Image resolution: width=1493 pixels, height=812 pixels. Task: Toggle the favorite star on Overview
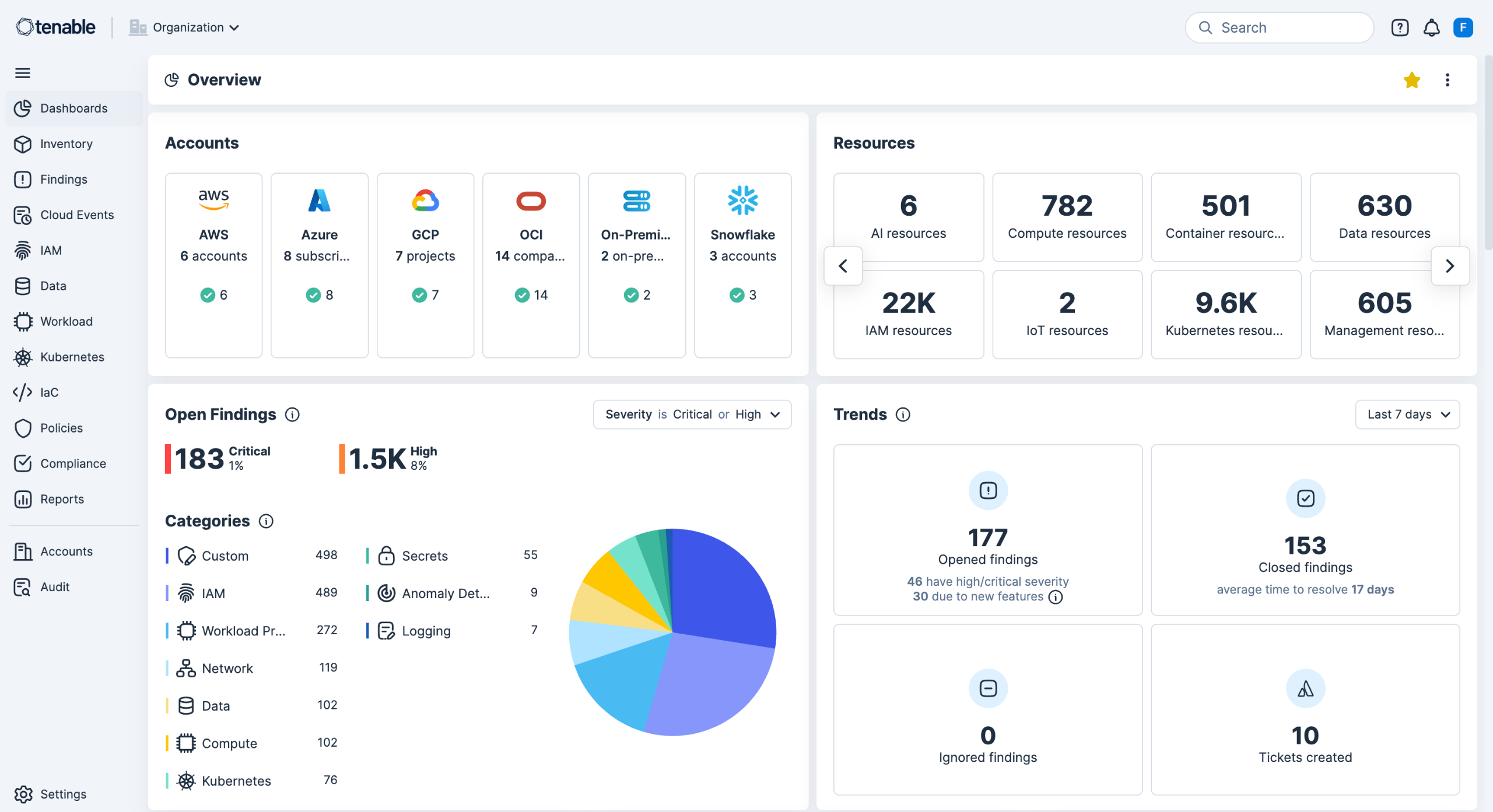(1411, 80)
